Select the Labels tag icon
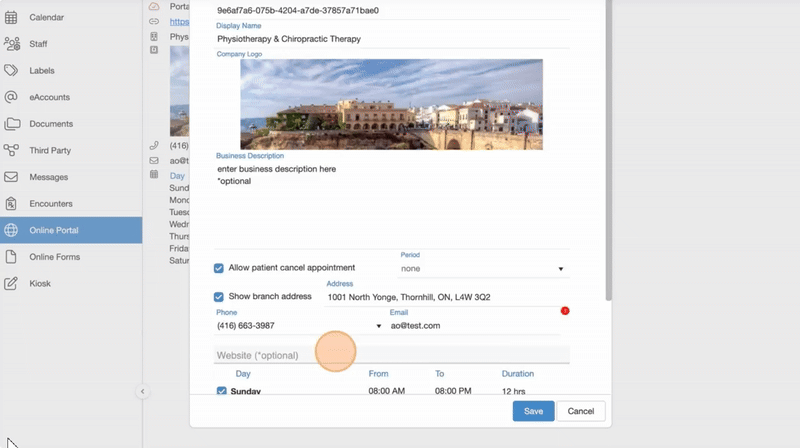Viewport: 800px width, 448px height. [x=12, y=71]
